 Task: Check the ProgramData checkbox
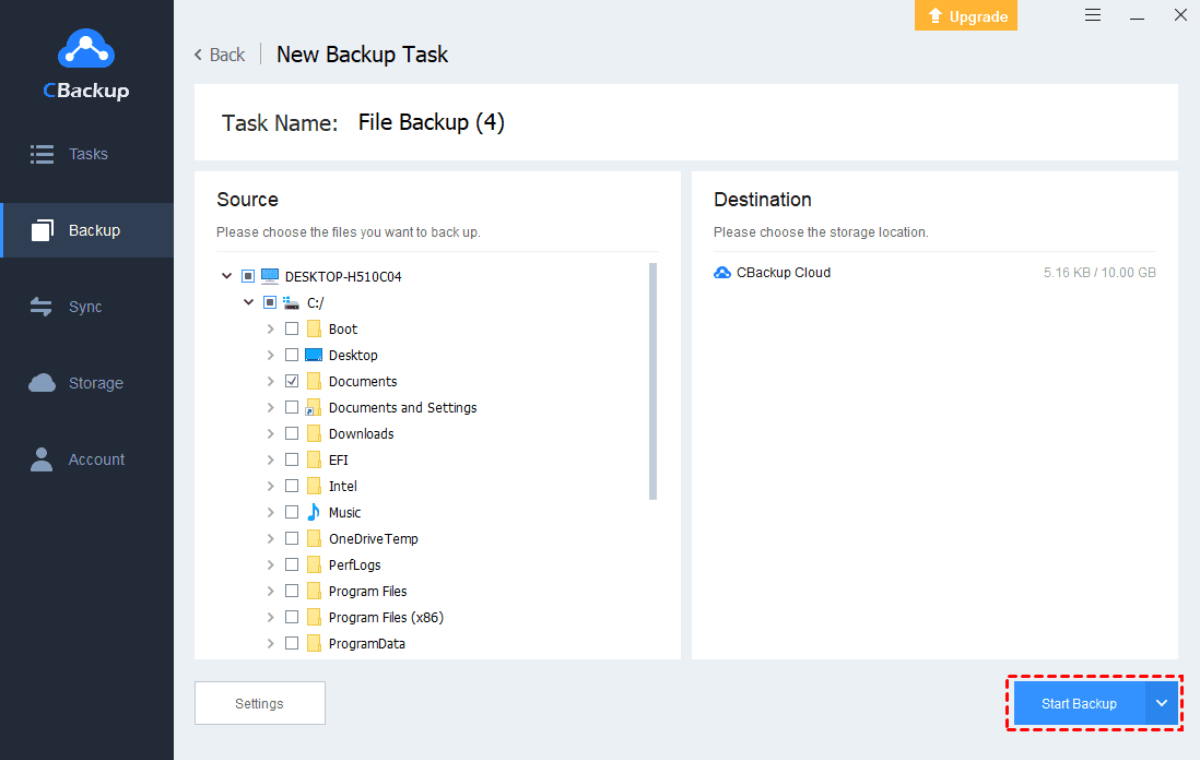(x=292, y=644)
